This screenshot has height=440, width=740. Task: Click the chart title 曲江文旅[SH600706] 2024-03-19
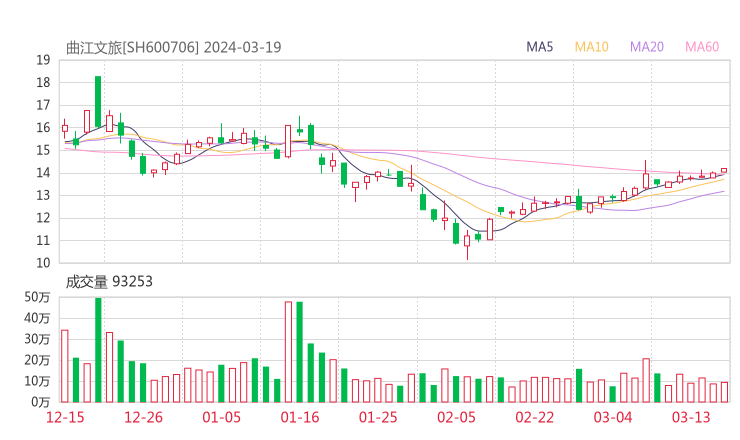tap(173, 48)
